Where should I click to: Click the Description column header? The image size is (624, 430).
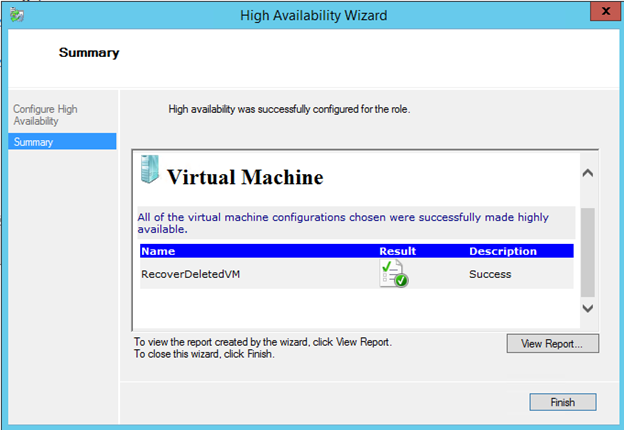point(502,251)
